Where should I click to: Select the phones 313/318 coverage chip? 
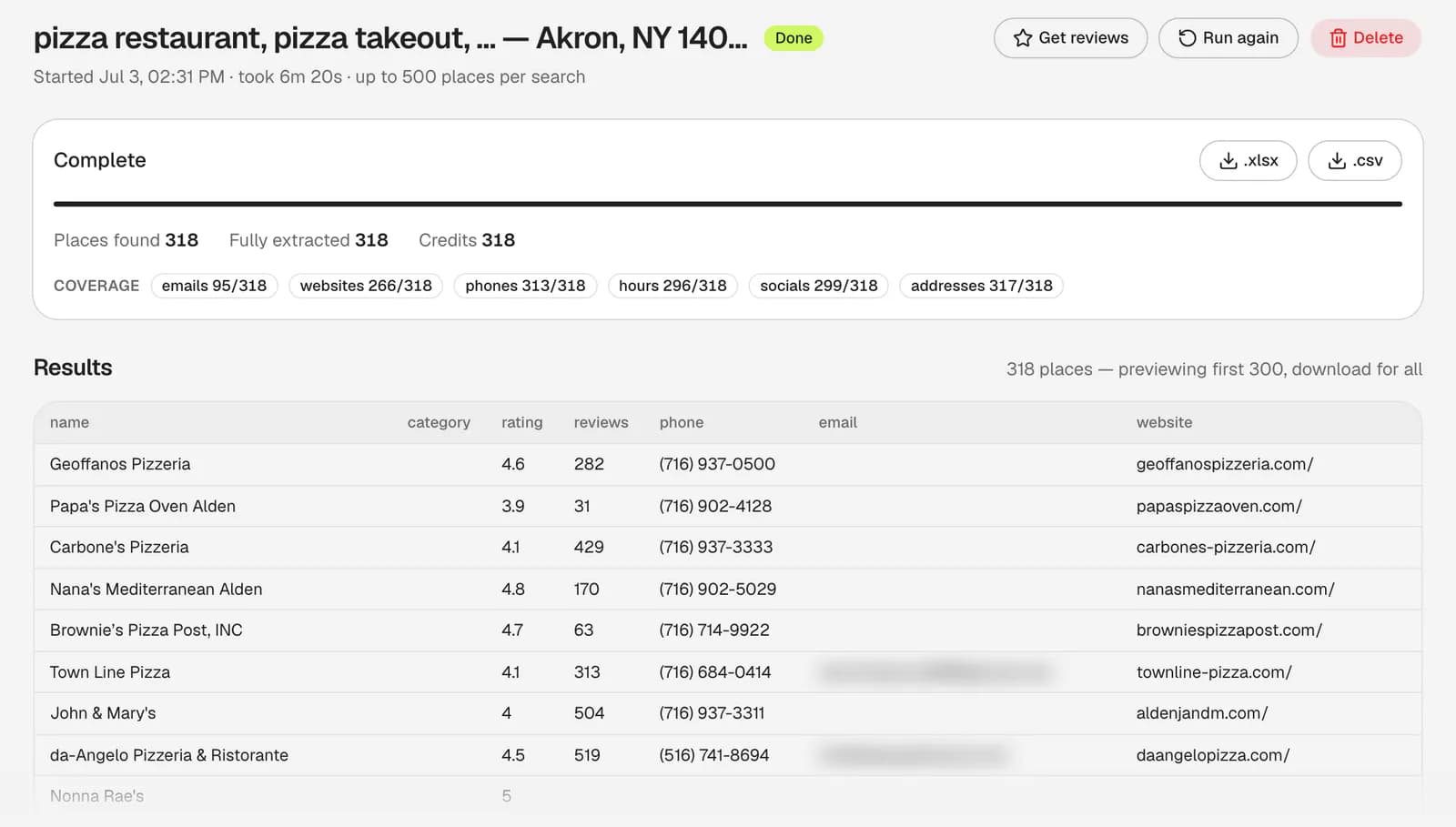click(x=525, y=286)
